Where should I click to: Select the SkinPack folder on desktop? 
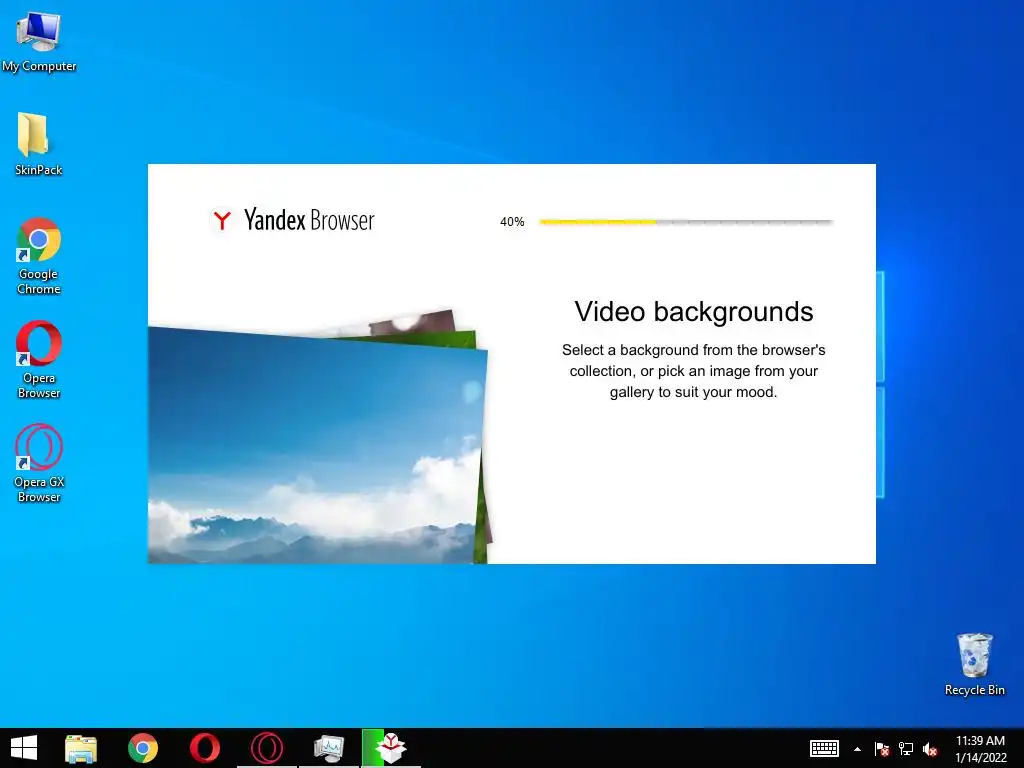[38, 144]
